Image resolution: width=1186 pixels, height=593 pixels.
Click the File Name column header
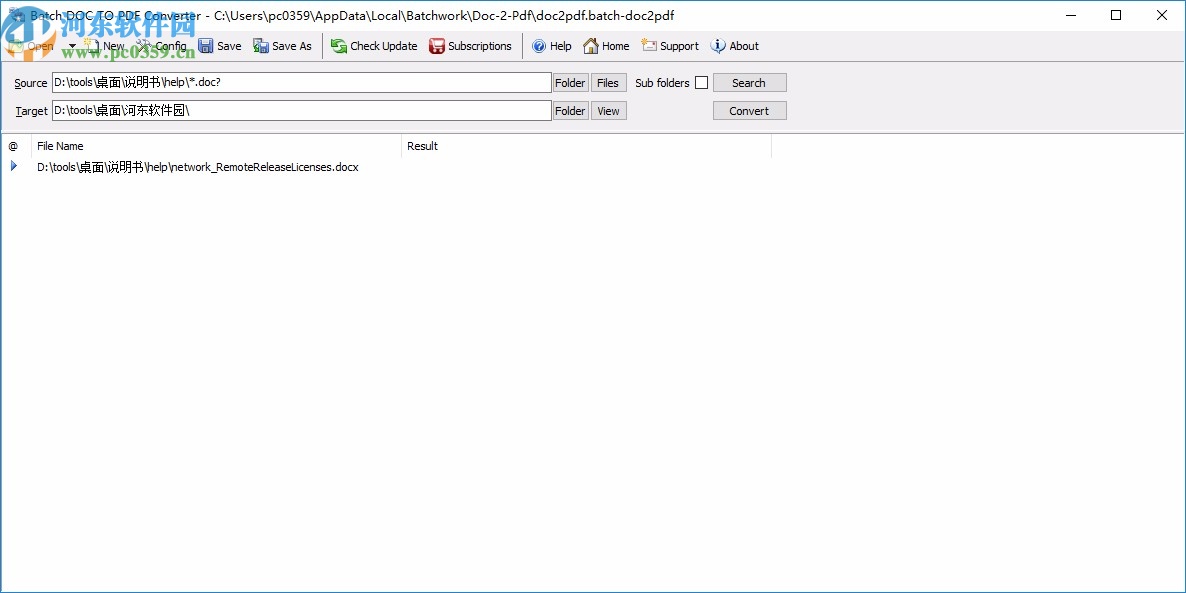(60, 146)
